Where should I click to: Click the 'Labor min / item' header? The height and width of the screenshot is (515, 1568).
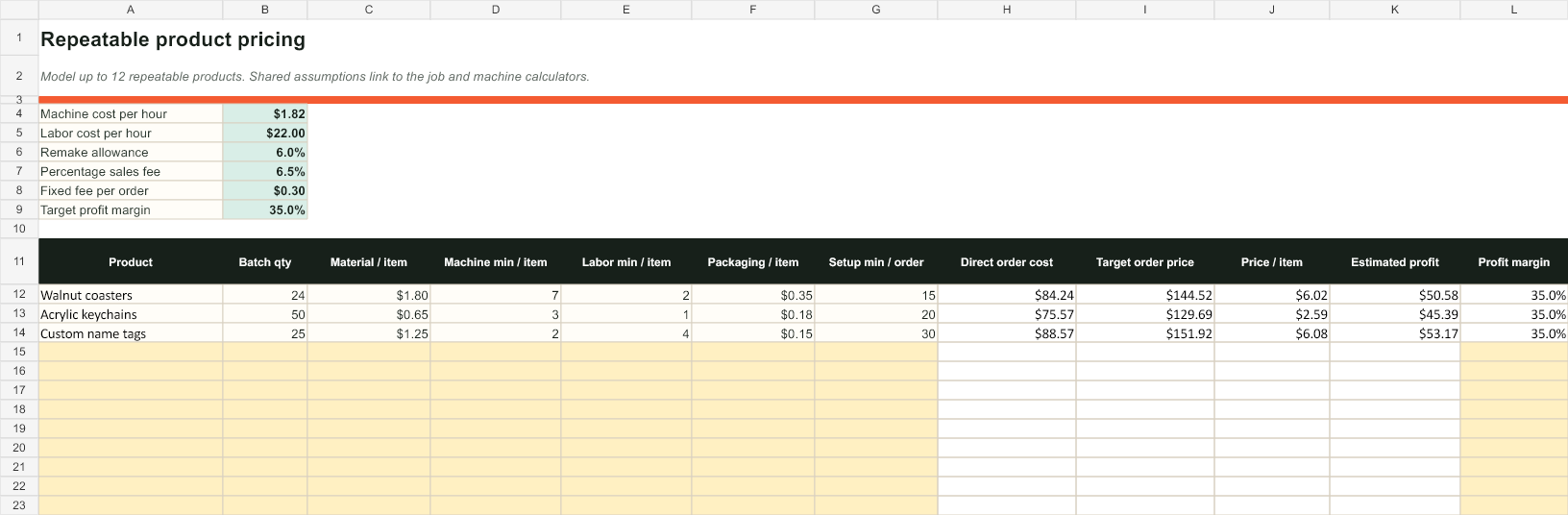626,261
